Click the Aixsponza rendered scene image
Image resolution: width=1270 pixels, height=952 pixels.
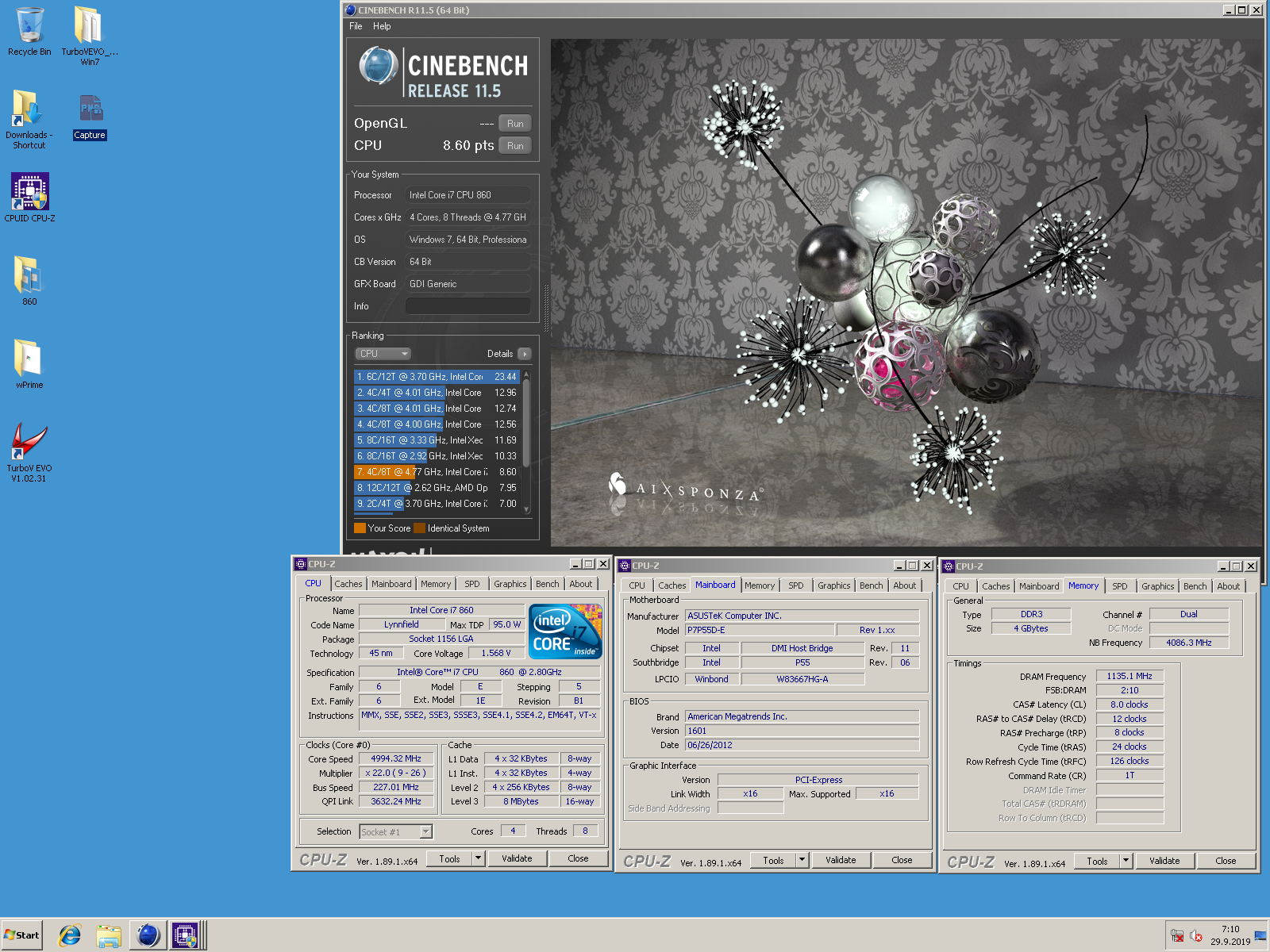906,292
